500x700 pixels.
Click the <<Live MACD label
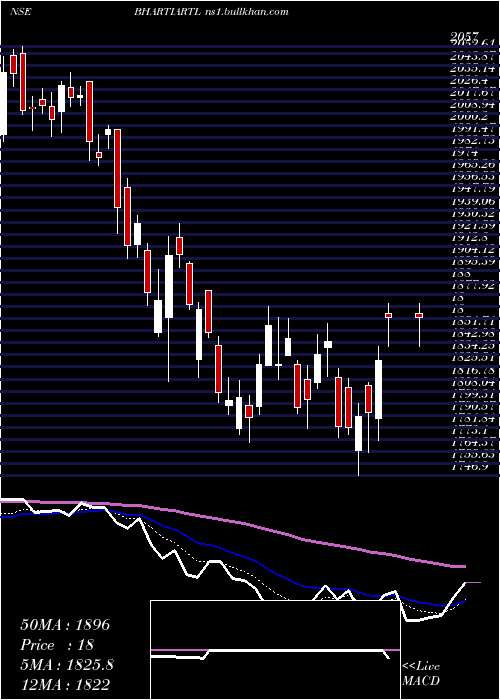421,673
